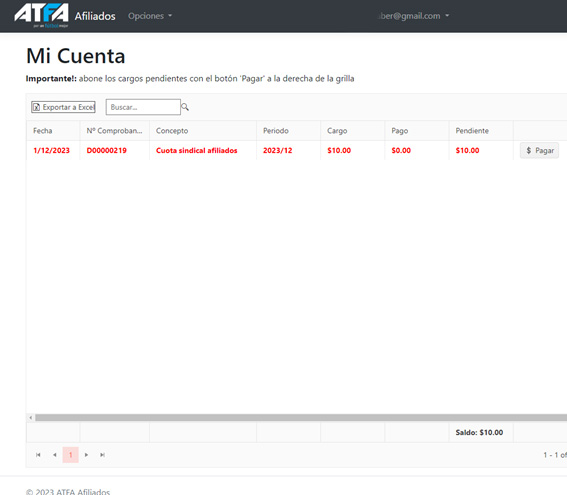
Task: Select page 1 in the pager
Action: point(71,455)
